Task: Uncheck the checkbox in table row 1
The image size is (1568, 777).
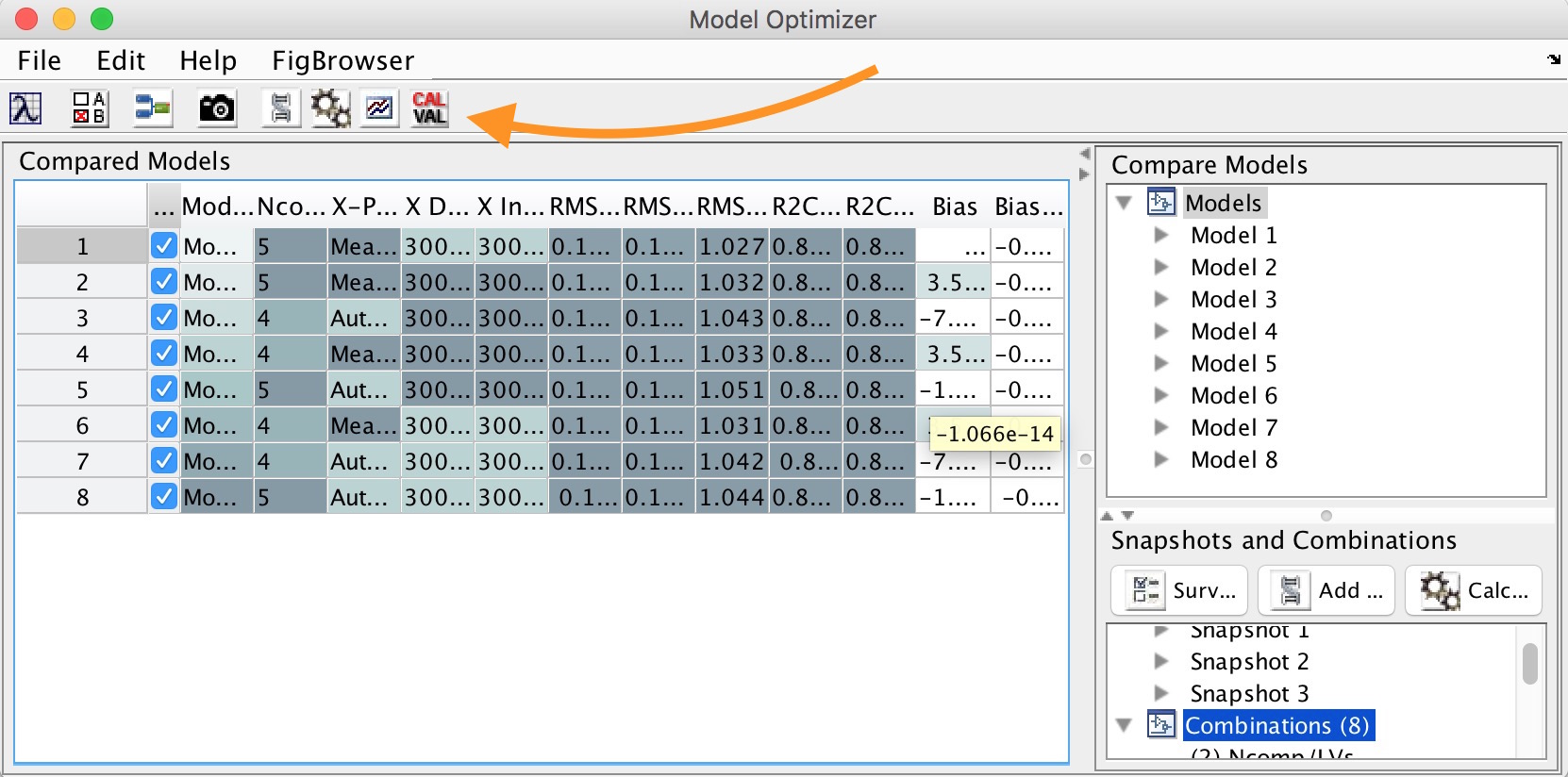Action: (164, 246)
